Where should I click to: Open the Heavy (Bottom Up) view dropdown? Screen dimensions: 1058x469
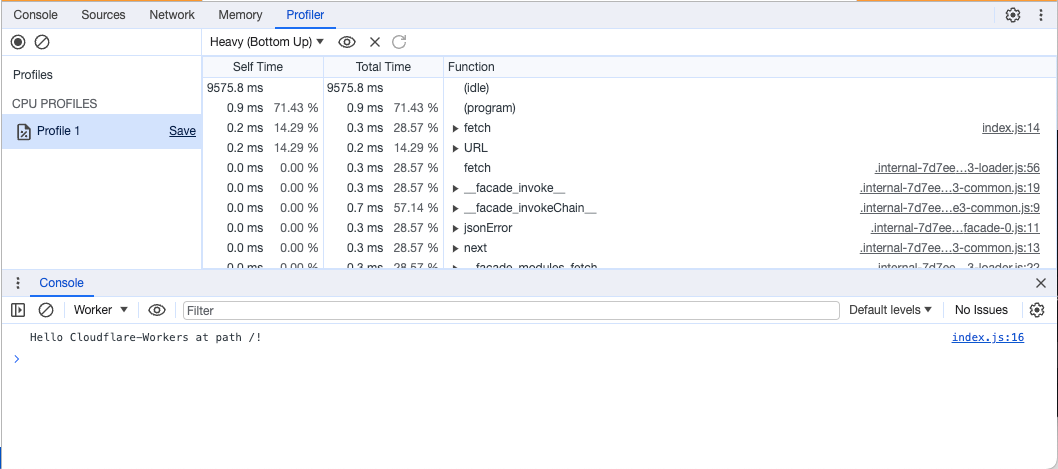pos(267,42)
